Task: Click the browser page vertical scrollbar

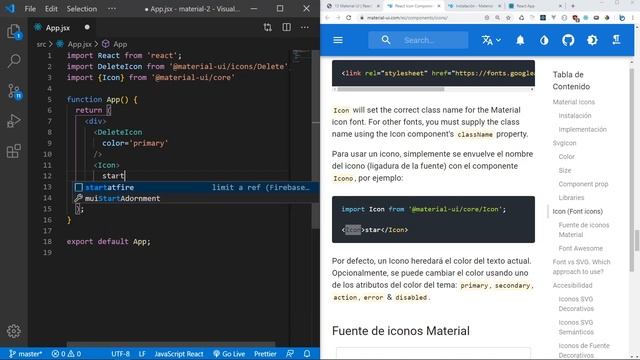Action: [636, 240]
